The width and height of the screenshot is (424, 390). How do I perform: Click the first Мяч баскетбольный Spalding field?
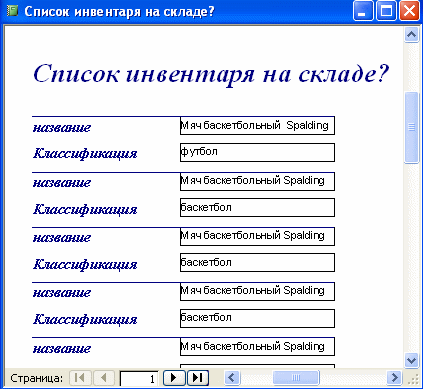click(257, 125)
